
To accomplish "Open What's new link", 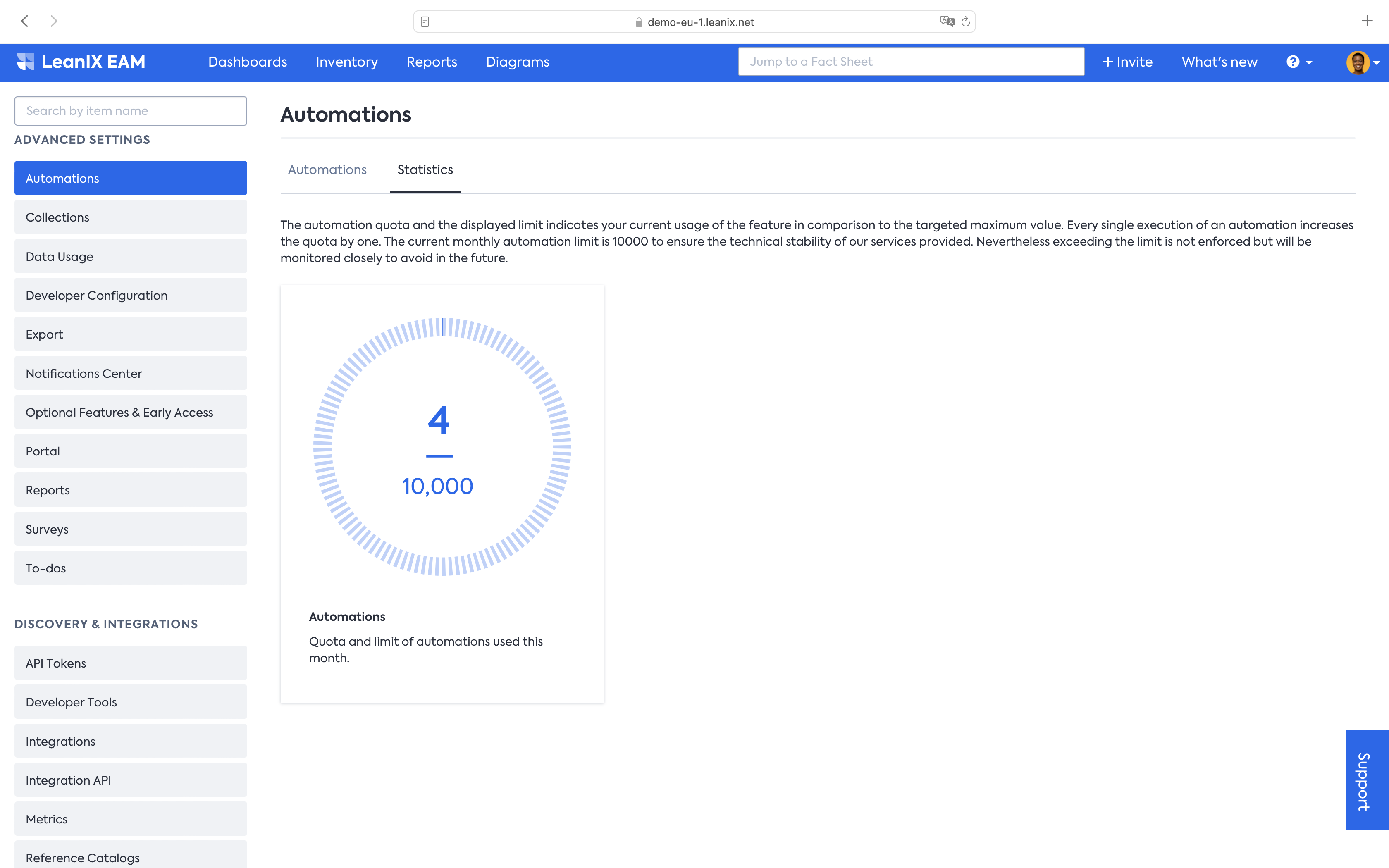I will (1219, 62).
